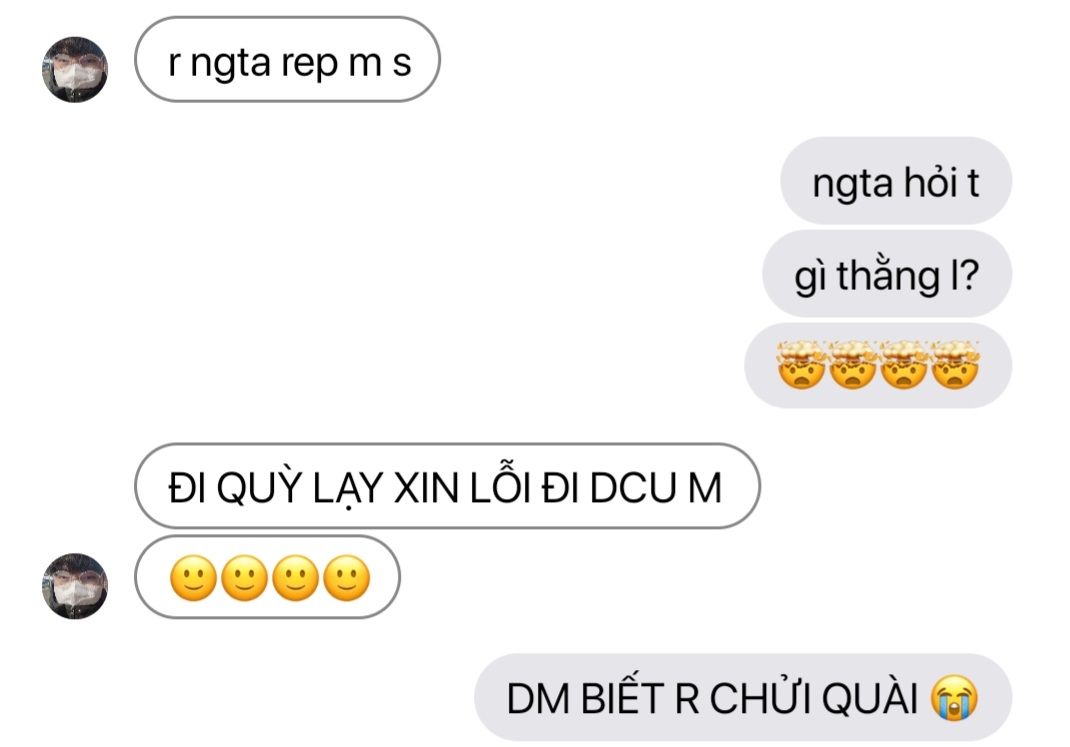
Task: Tap the "ngta hỏi t" message bubble
Action: (x=896, y=181)
